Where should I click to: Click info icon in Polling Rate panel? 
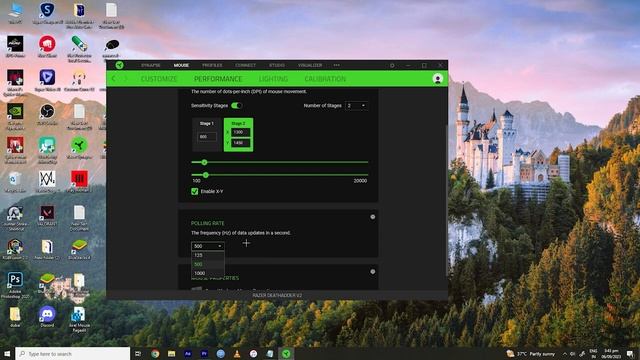(373, 217)
